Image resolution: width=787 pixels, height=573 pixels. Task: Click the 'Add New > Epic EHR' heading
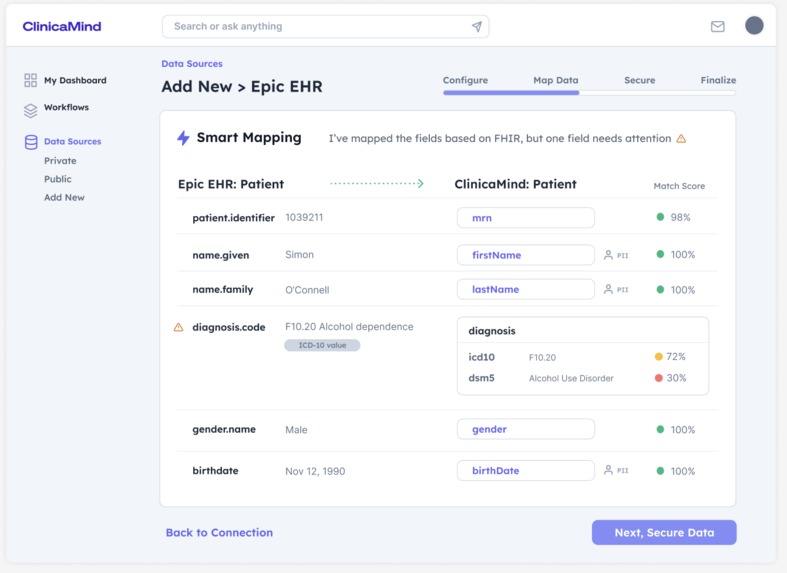point(242,86)
